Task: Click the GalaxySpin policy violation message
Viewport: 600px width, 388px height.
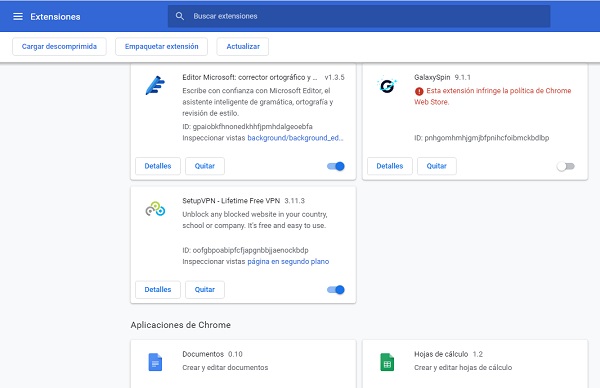Action: tap(492, 96)
